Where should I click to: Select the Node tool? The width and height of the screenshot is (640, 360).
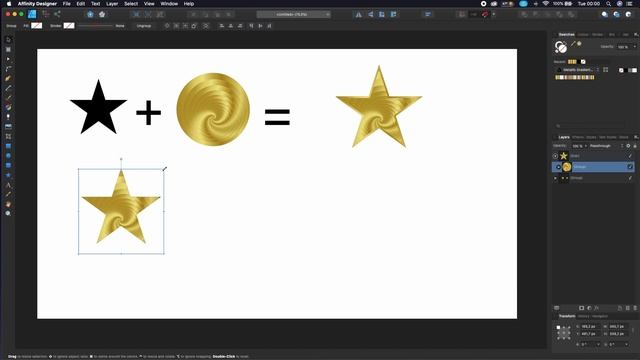[x=8, y=59]
